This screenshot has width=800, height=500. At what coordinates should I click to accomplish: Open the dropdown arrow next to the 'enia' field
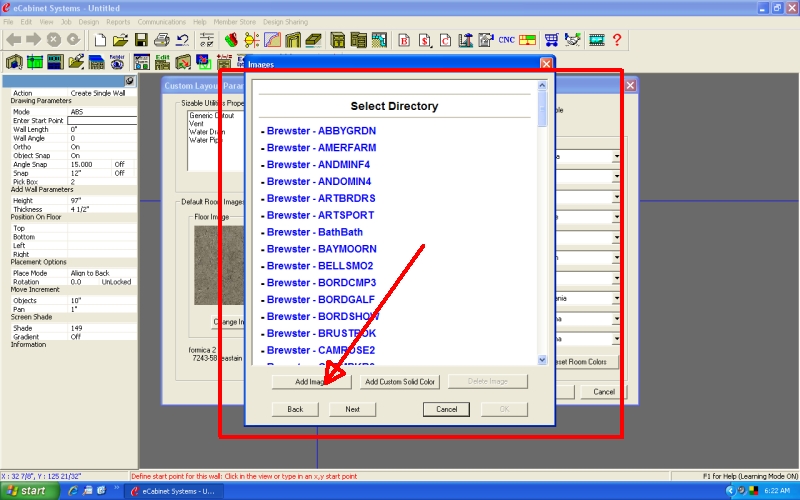[x=616, y=298]
